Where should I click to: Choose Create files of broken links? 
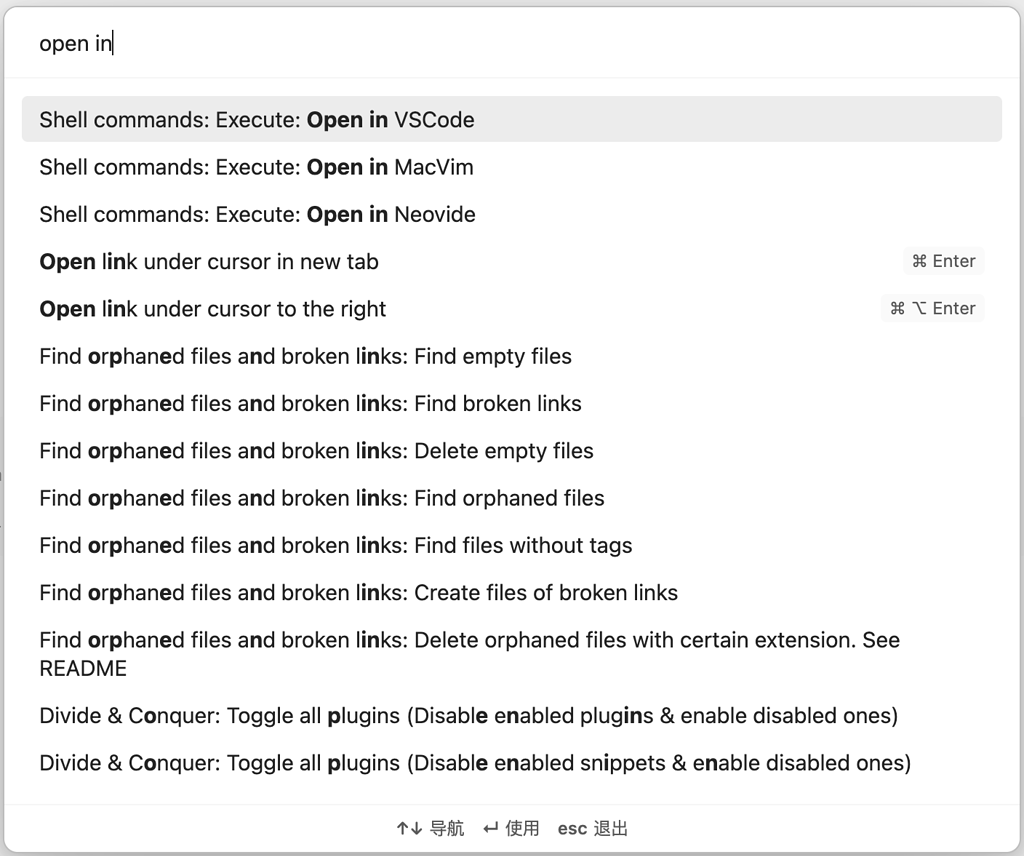pyautogui.click(x=358, y=593)
